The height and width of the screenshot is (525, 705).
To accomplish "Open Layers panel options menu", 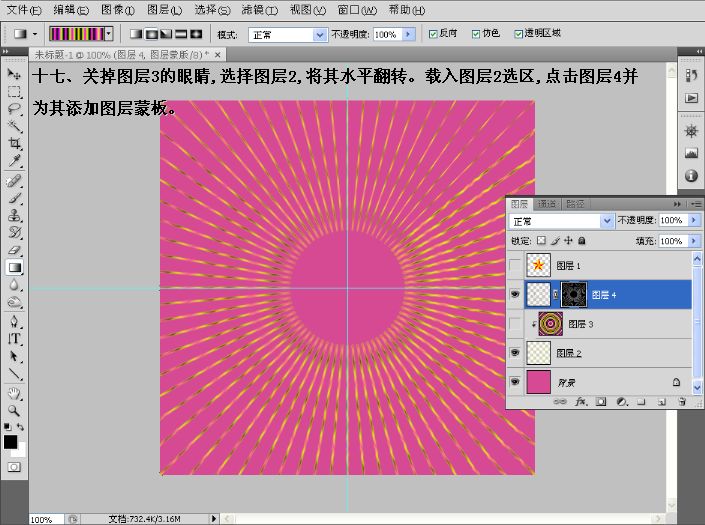I will [696, 204].
